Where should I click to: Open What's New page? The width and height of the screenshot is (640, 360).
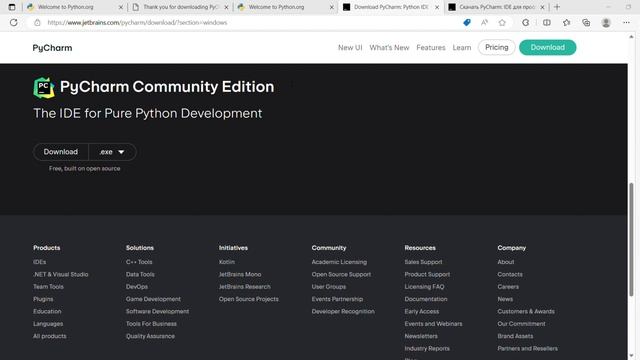tap(389, 47)
